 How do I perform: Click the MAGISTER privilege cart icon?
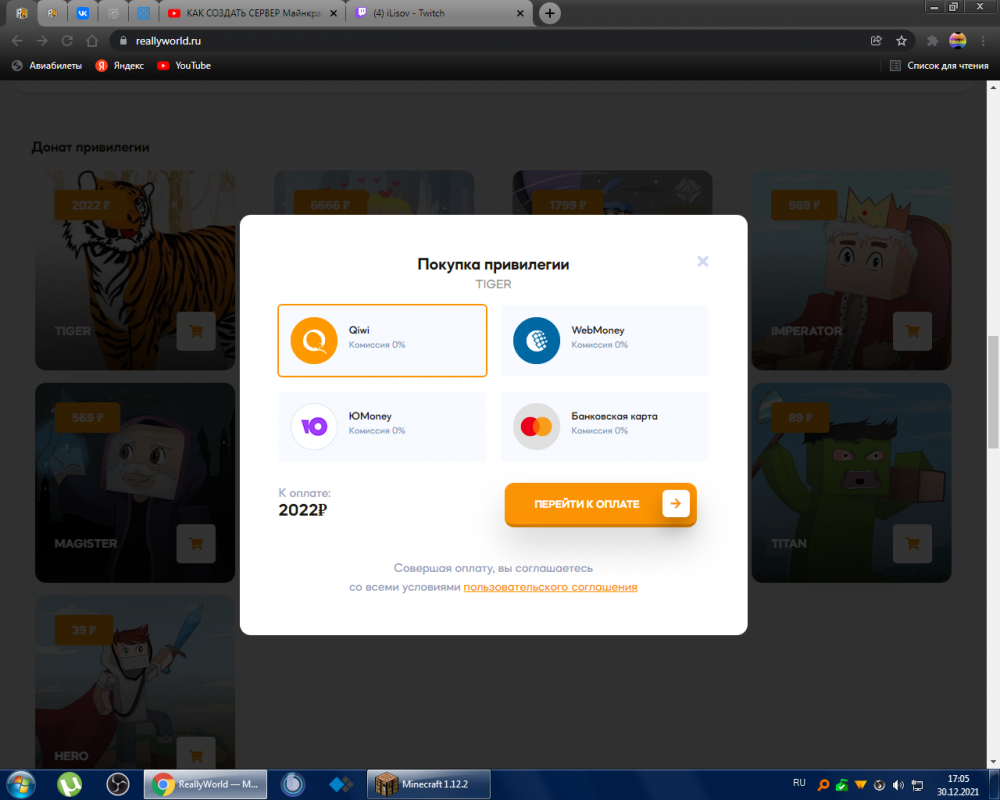tap(196, 544)
